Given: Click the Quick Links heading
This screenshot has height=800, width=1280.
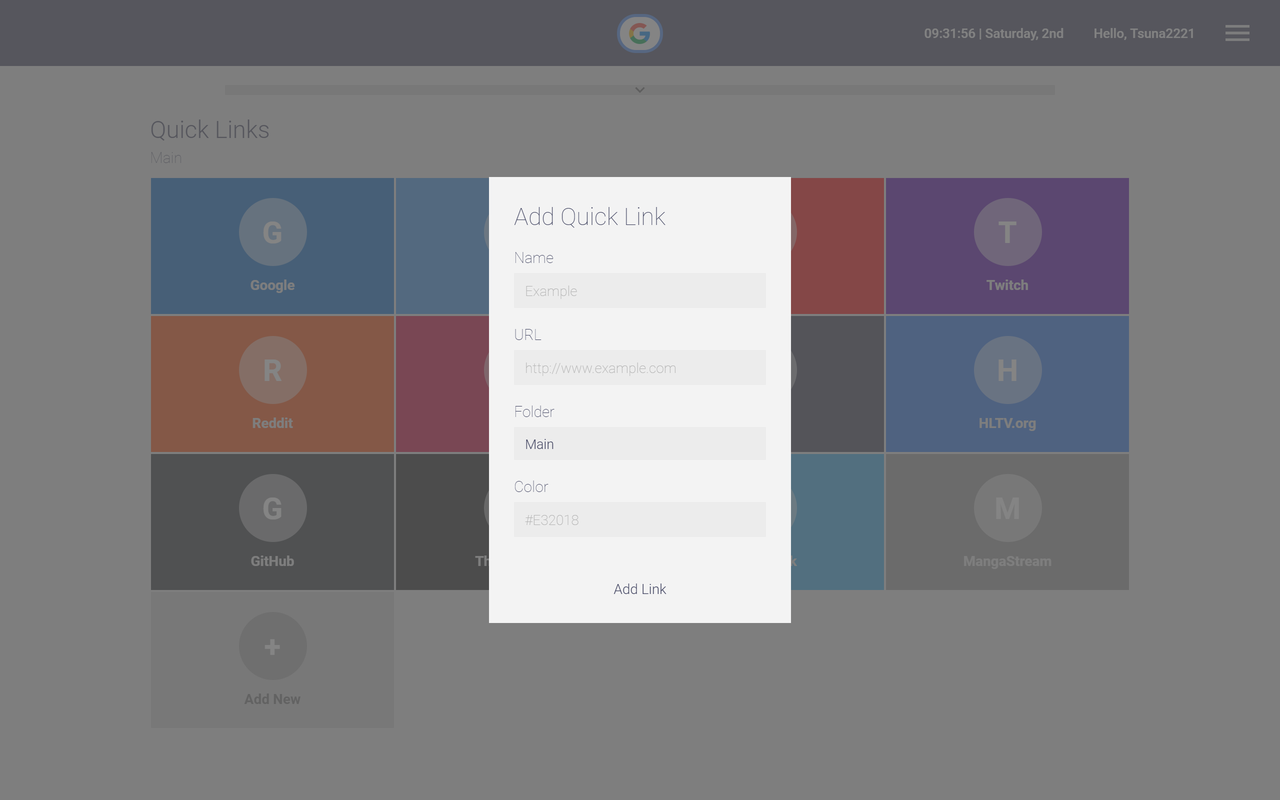Looking at the screenshot, I should point(210,130).
